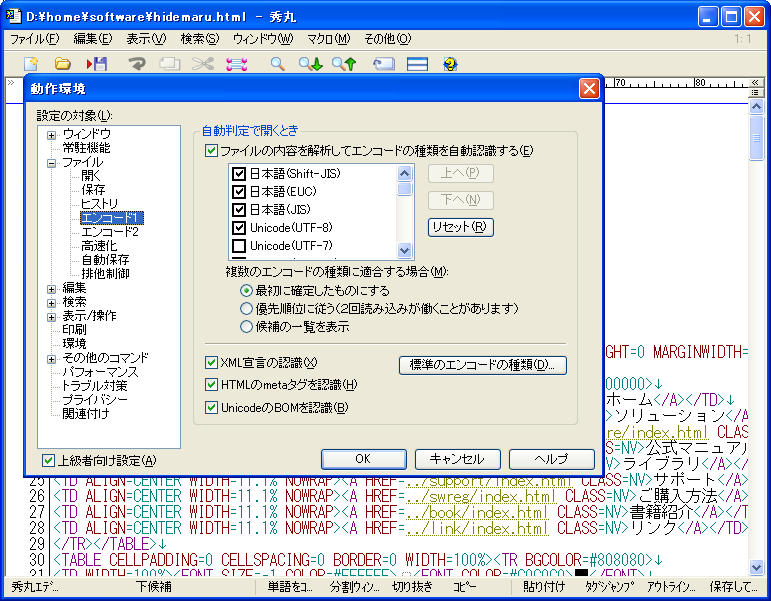The width and height of the screenshot is (771, 601).
Task: Click the Help question mark icon
Action: (x=450, y=64)
